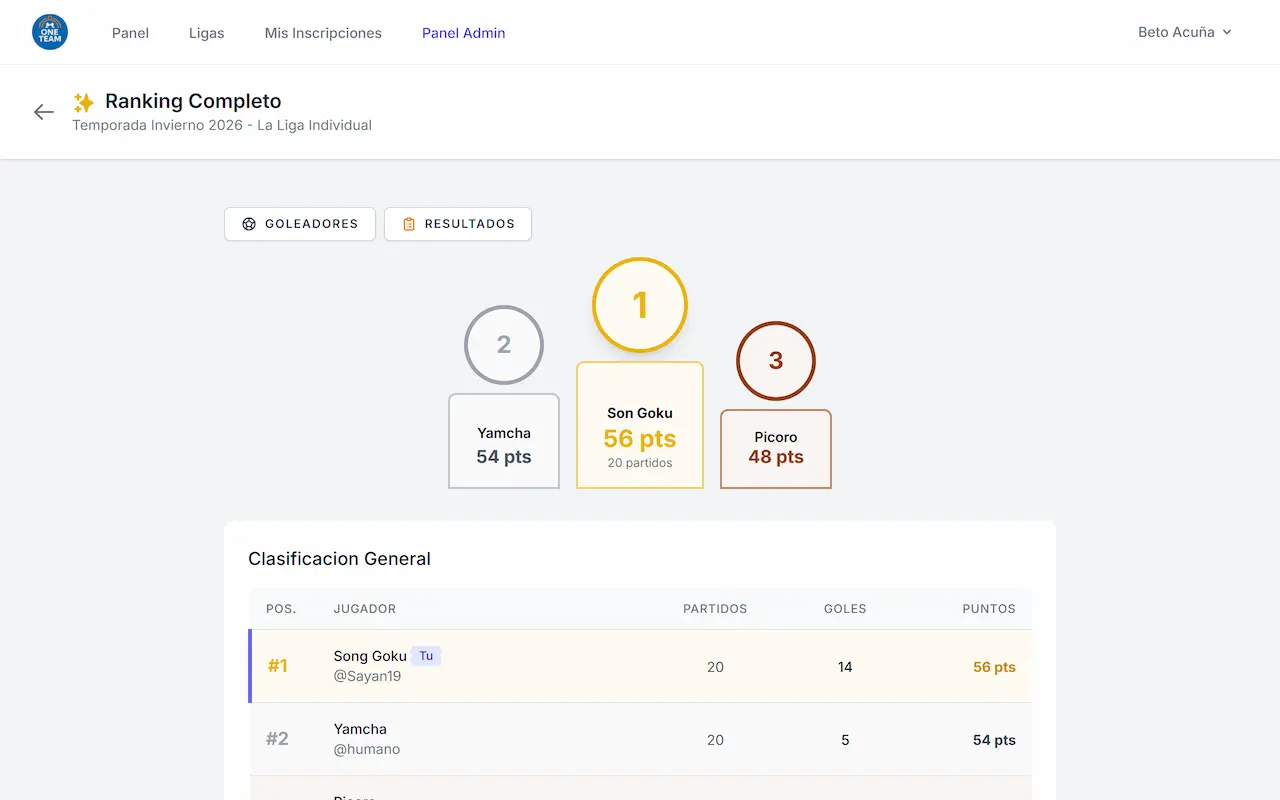Screen dimensions: 1280x800
Task: Open the Panel menu item
Action: tap(130, 33)
